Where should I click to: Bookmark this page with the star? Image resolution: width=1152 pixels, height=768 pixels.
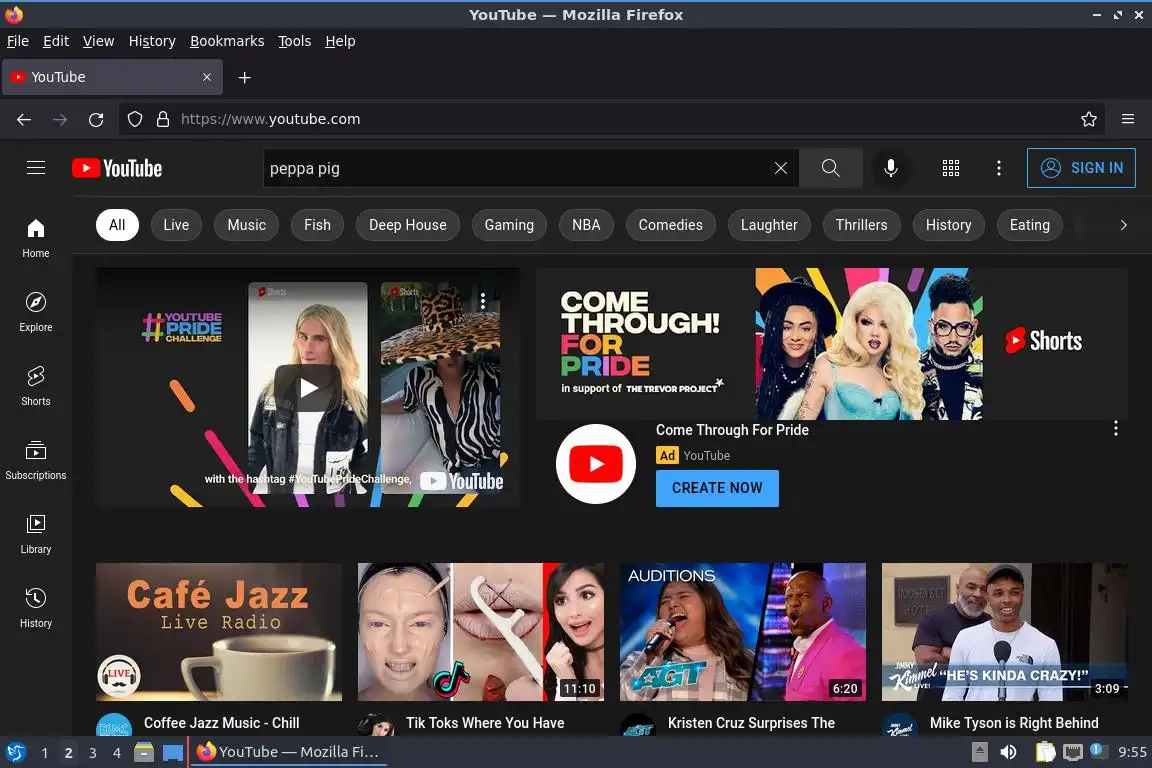1089,119
